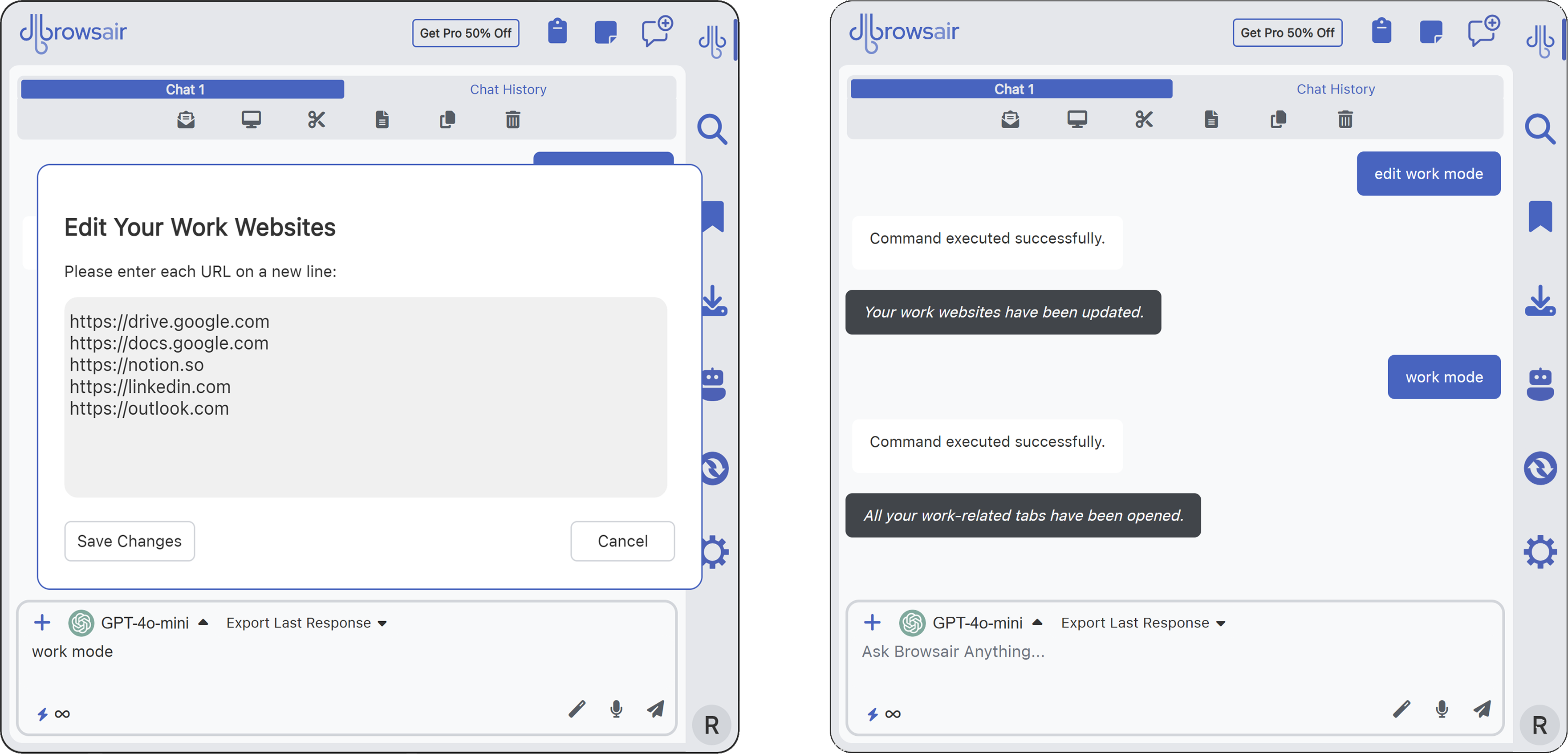Click the trash icon in left panel toolbar
Viewport: 1568px width, 754px height.
coord(512,119)
